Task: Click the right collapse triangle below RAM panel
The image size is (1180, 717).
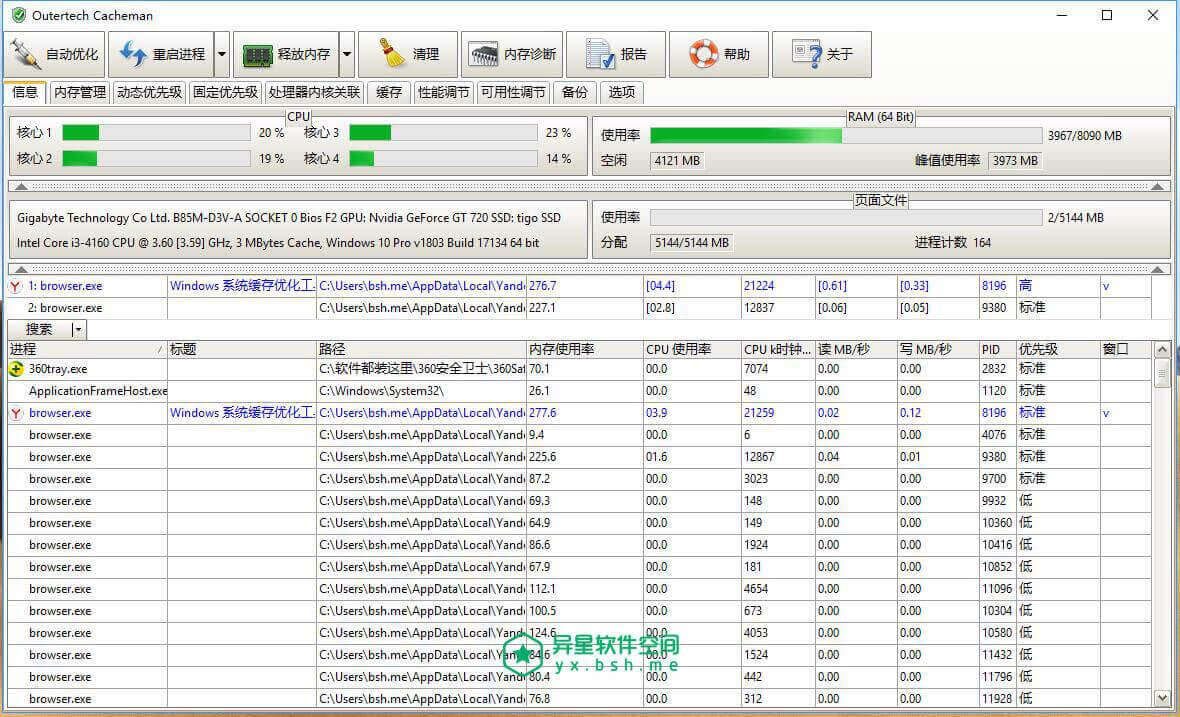Action: pos(1157,186)
